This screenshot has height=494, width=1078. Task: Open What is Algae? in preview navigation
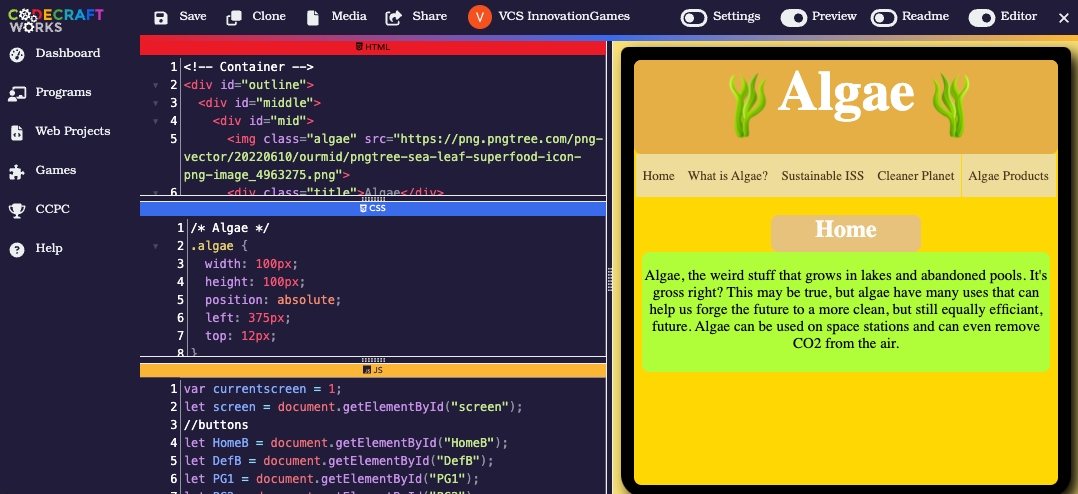click(x=727, y=176)
